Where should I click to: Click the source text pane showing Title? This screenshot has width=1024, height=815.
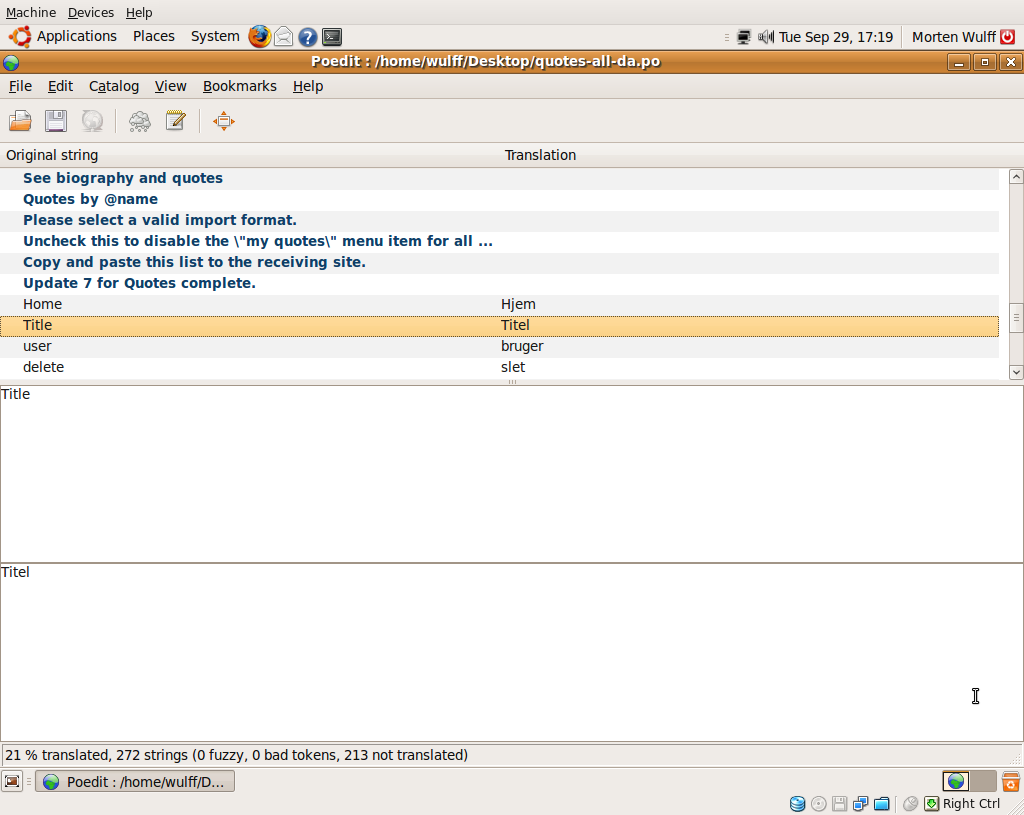tap(511, 473)
